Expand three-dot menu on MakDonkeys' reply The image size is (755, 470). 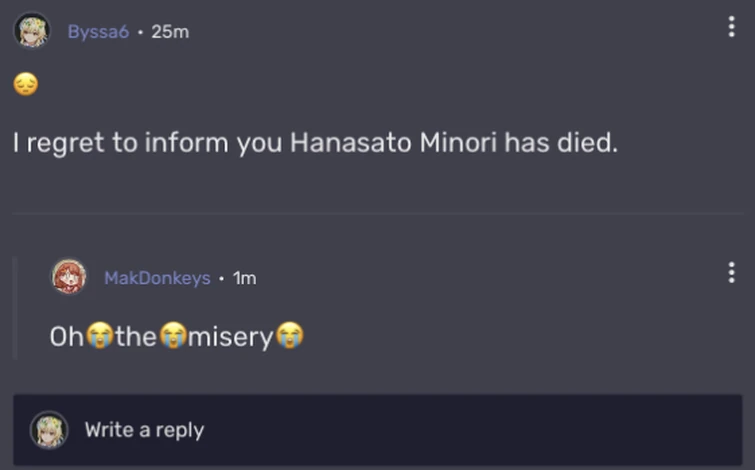tap(732, 273)
